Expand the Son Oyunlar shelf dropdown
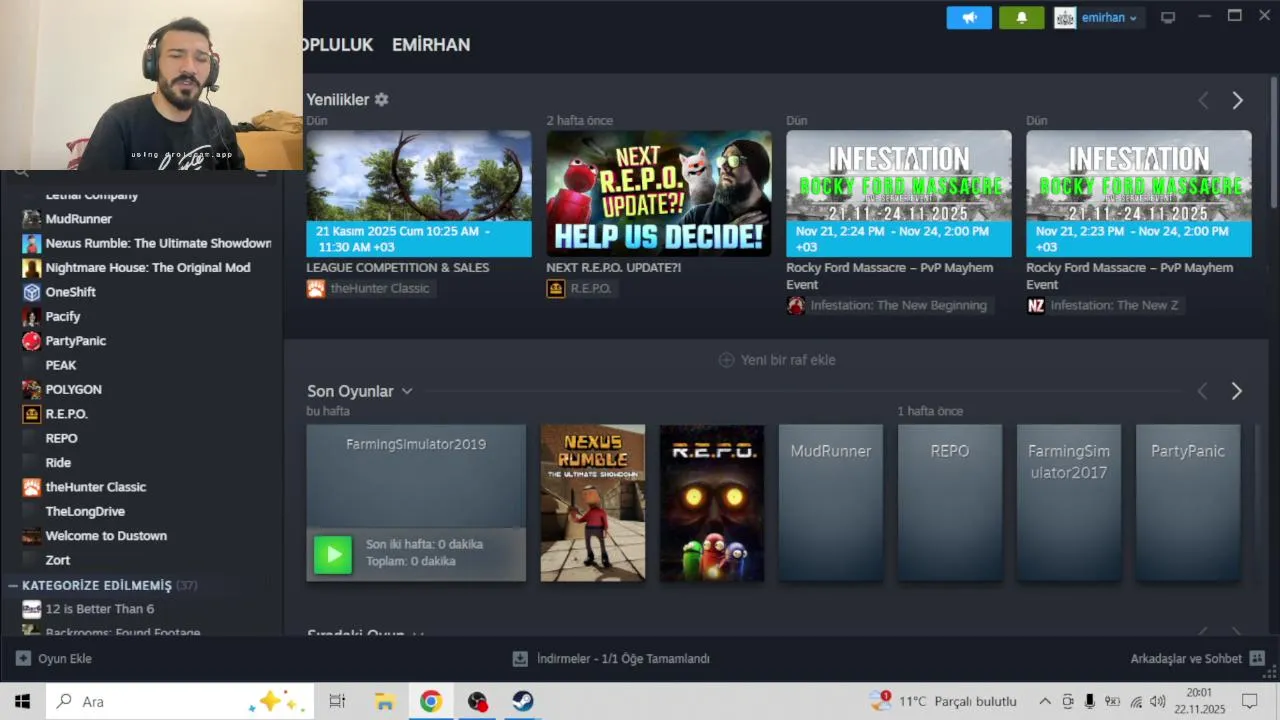The width and height of the screenshot is (1280, 720). tap(407, 391)
